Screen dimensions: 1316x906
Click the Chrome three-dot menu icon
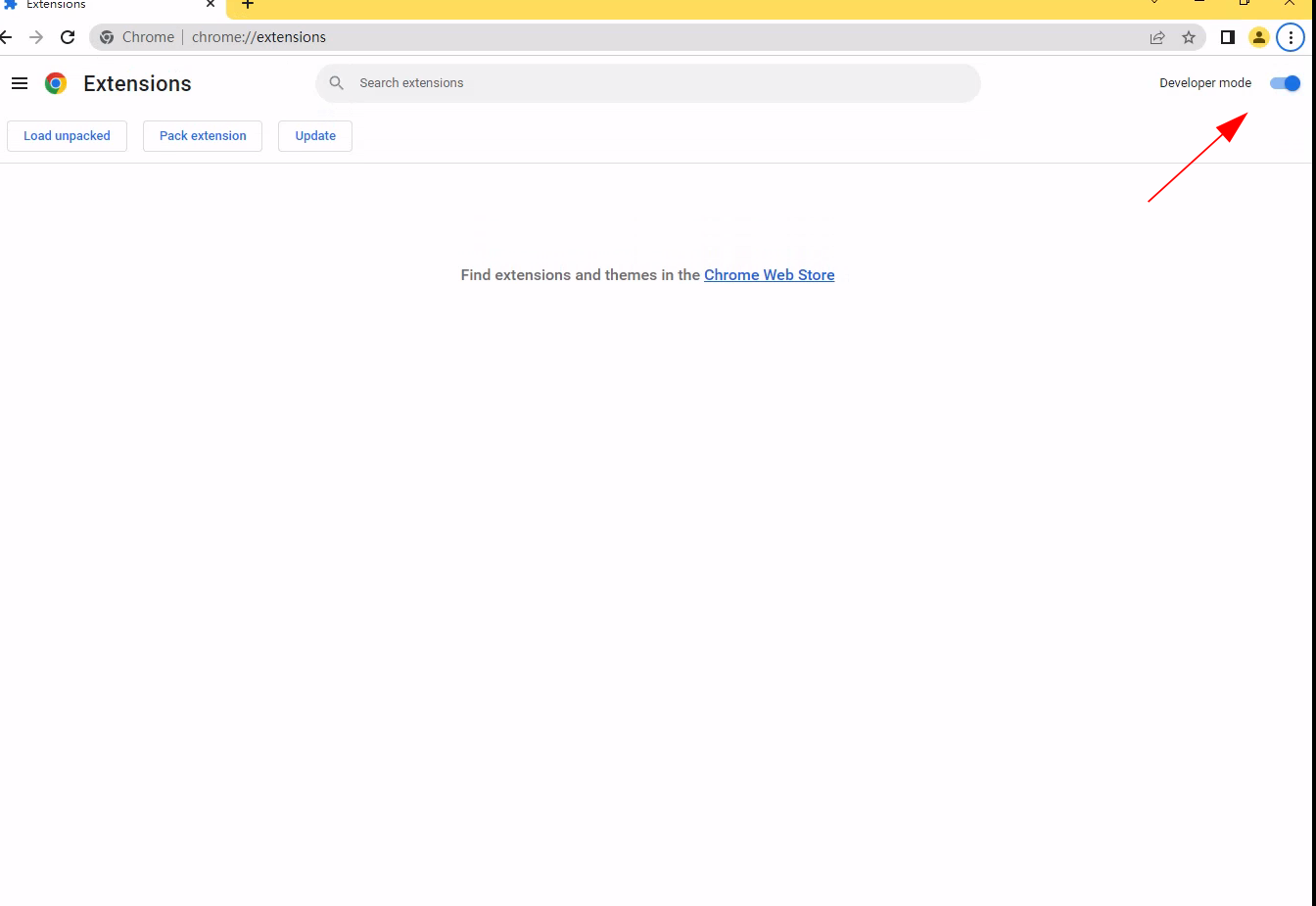[x=1291, y=37]
